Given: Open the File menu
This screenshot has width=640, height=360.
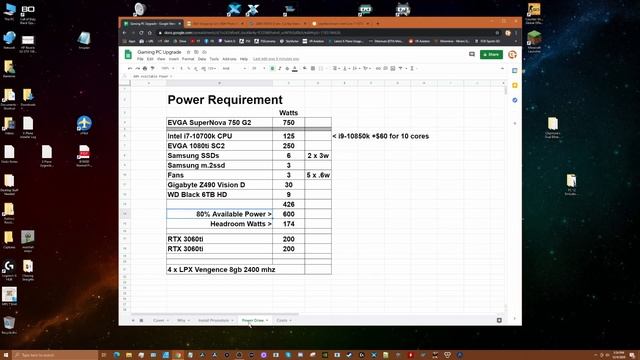Looking at the screenshot, I should pos(140,59).
